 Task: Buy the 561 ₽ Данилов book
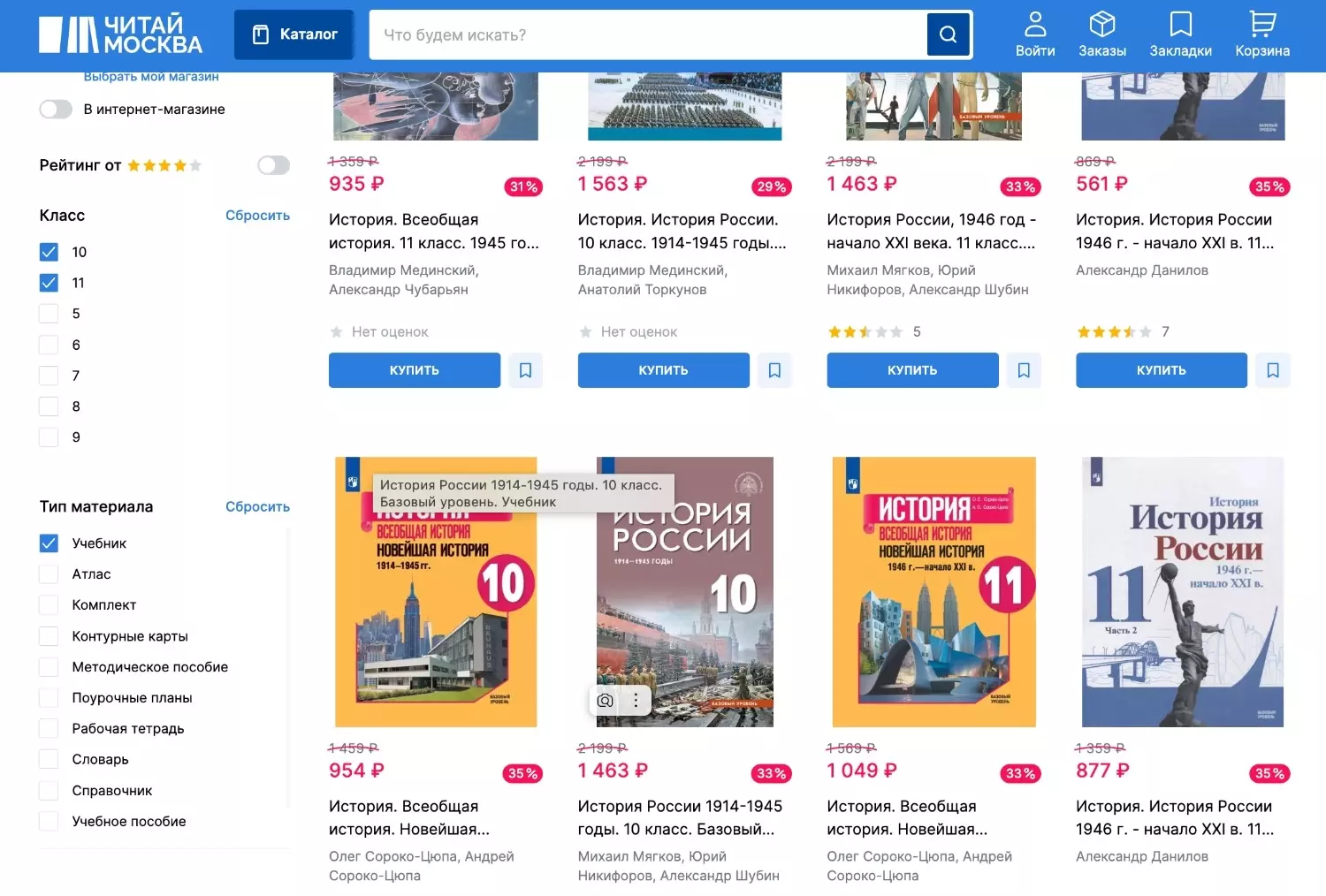1162,370
